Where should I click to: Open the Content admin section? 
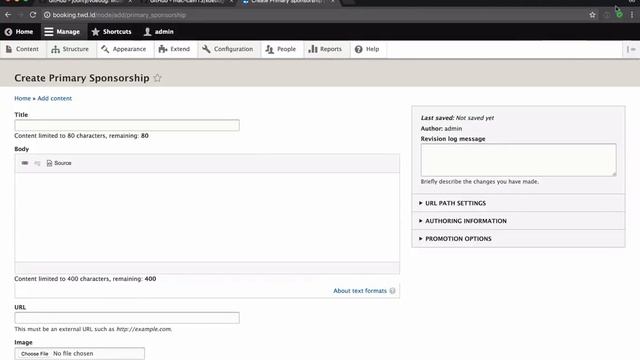click(22, 49)
